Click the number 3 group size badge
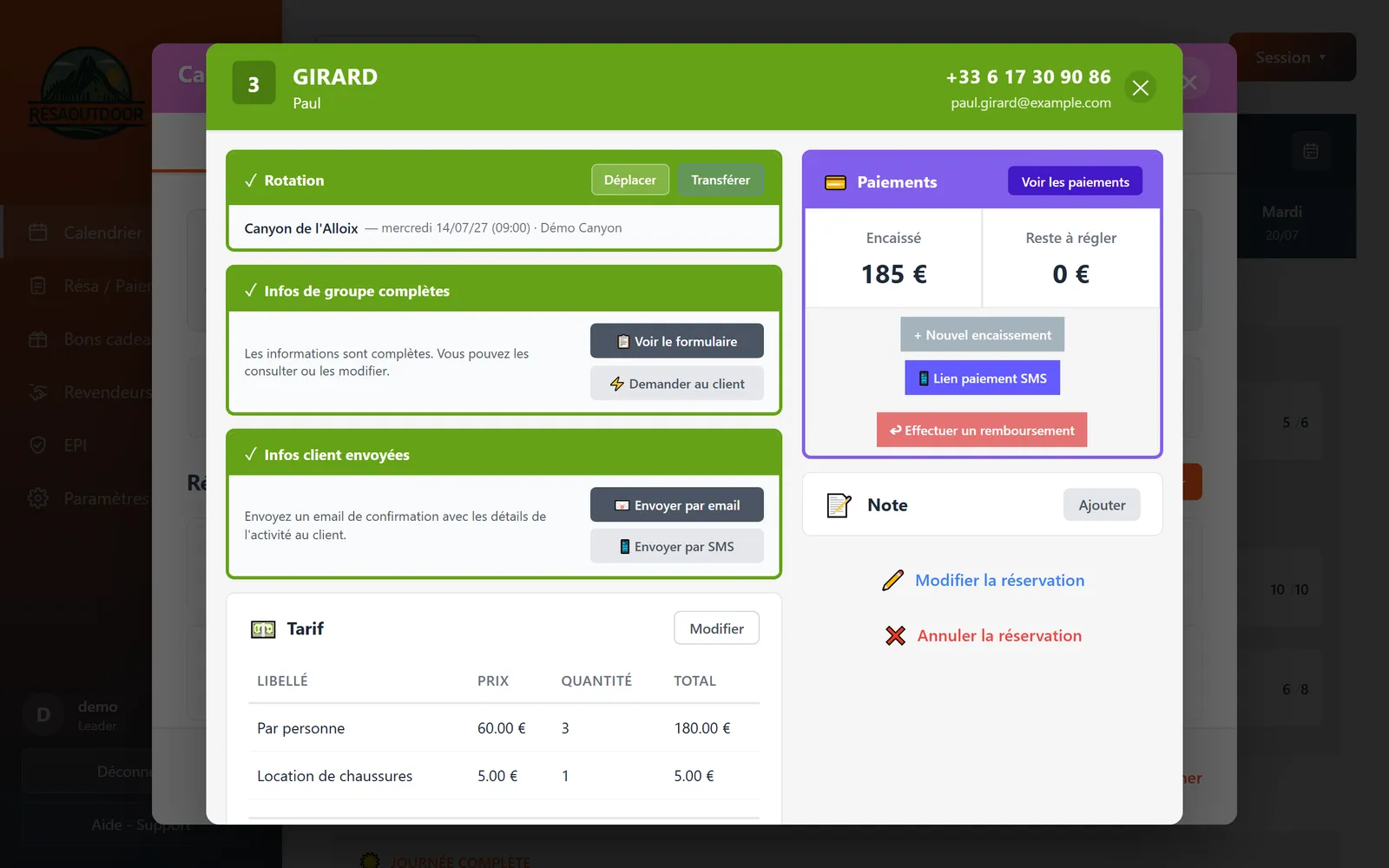1389x868 pixels. [x=253, y=83]
